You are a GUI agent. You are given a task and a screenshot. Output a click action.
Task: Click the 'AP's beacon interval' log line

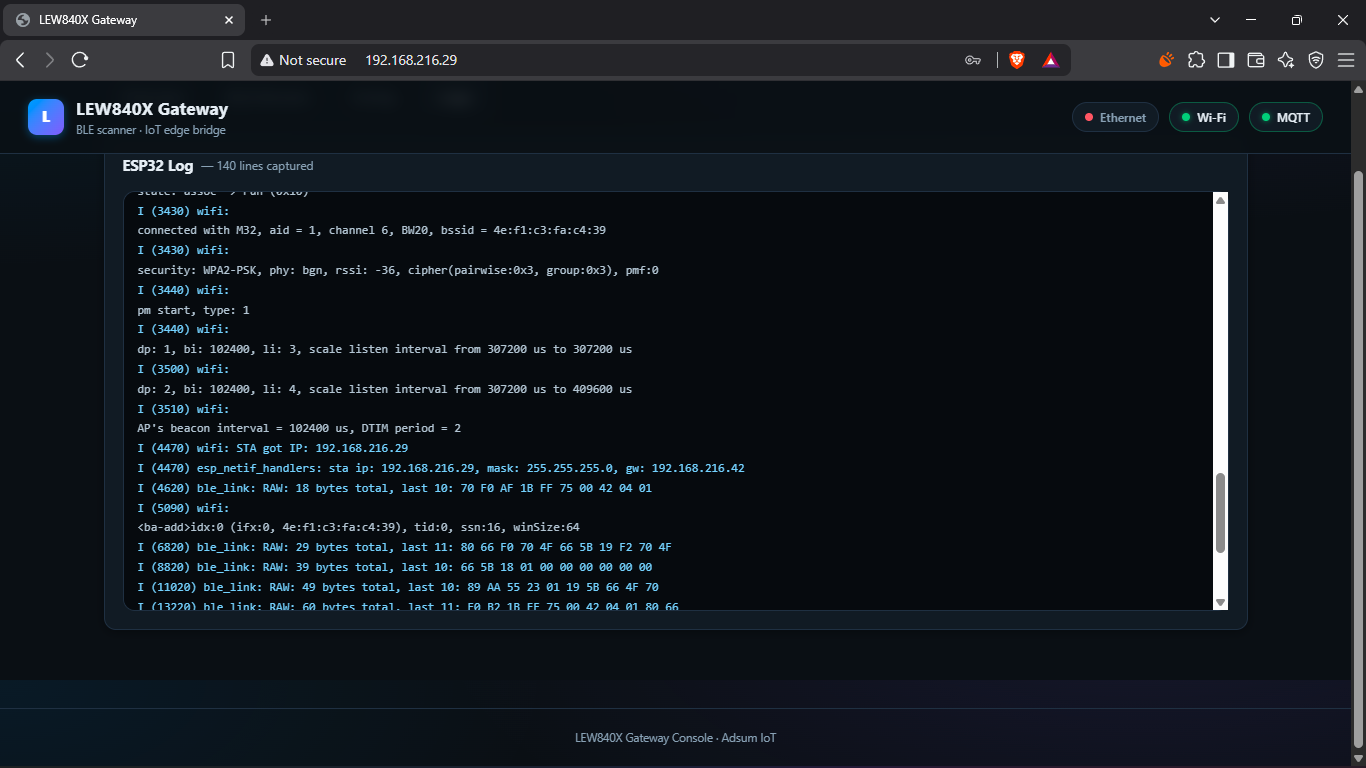pos(299,428)
